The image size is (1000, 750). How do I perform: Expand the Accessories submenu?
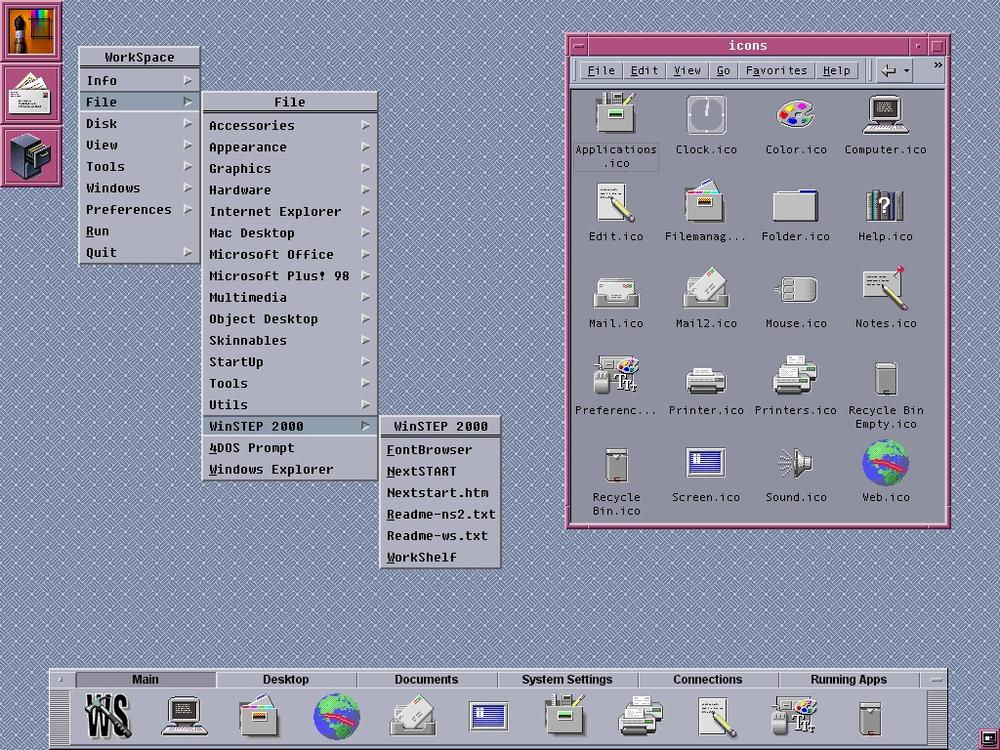coord(290,126)
